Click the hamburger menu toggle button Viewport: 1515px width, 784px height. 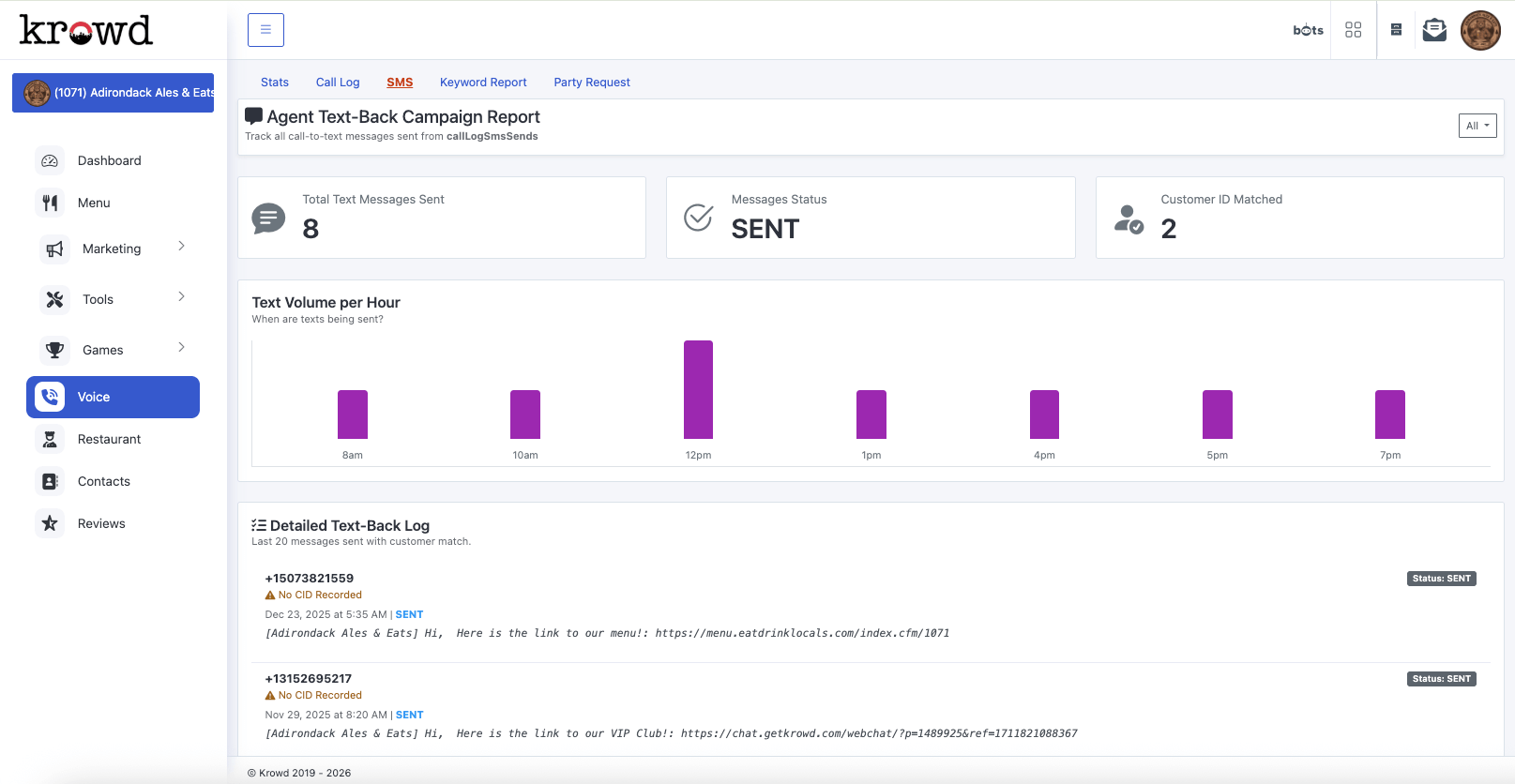[x=265, y=30]
